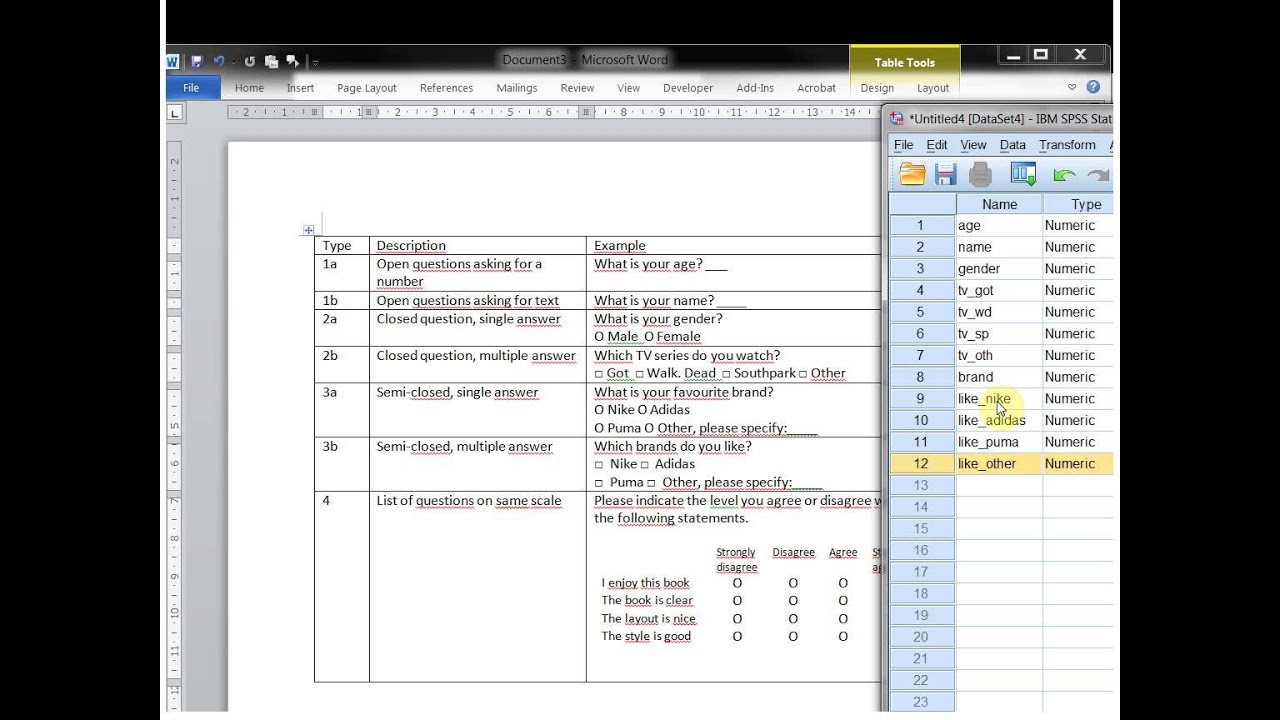Open the SPSS Transform menu
Viewport: 1280px width, 720px height.
pos(1067,145)
